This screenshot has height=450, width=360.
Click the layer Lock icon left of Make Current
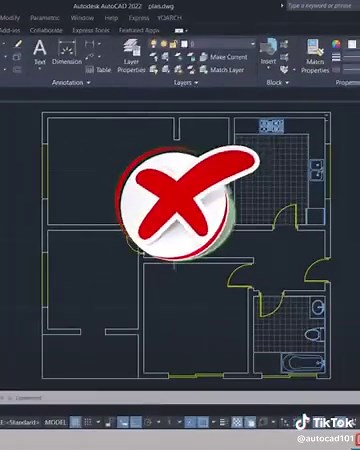pos(191,57)
